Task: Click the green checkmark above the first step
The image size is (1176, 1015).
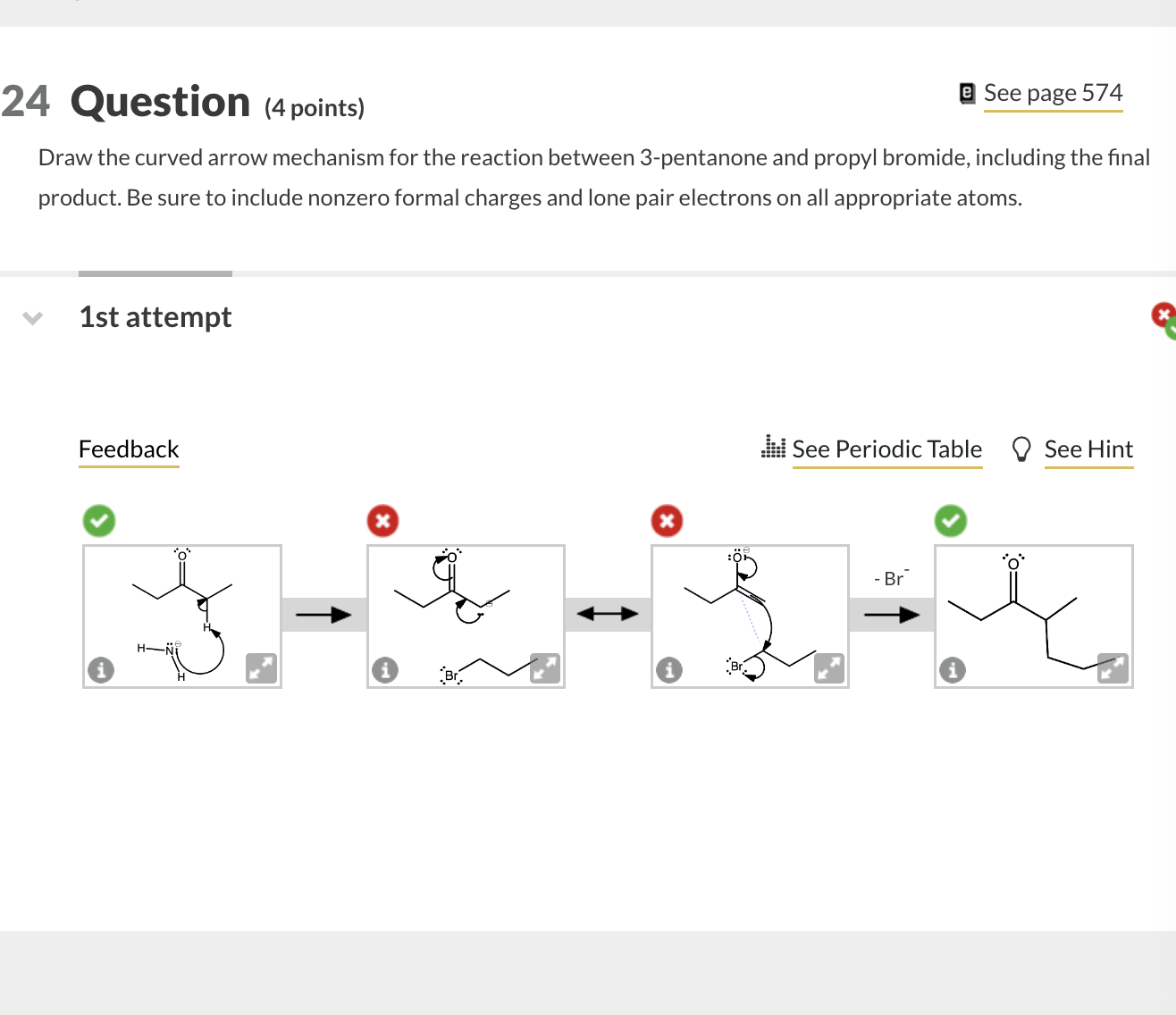Action: coord(99,520)
